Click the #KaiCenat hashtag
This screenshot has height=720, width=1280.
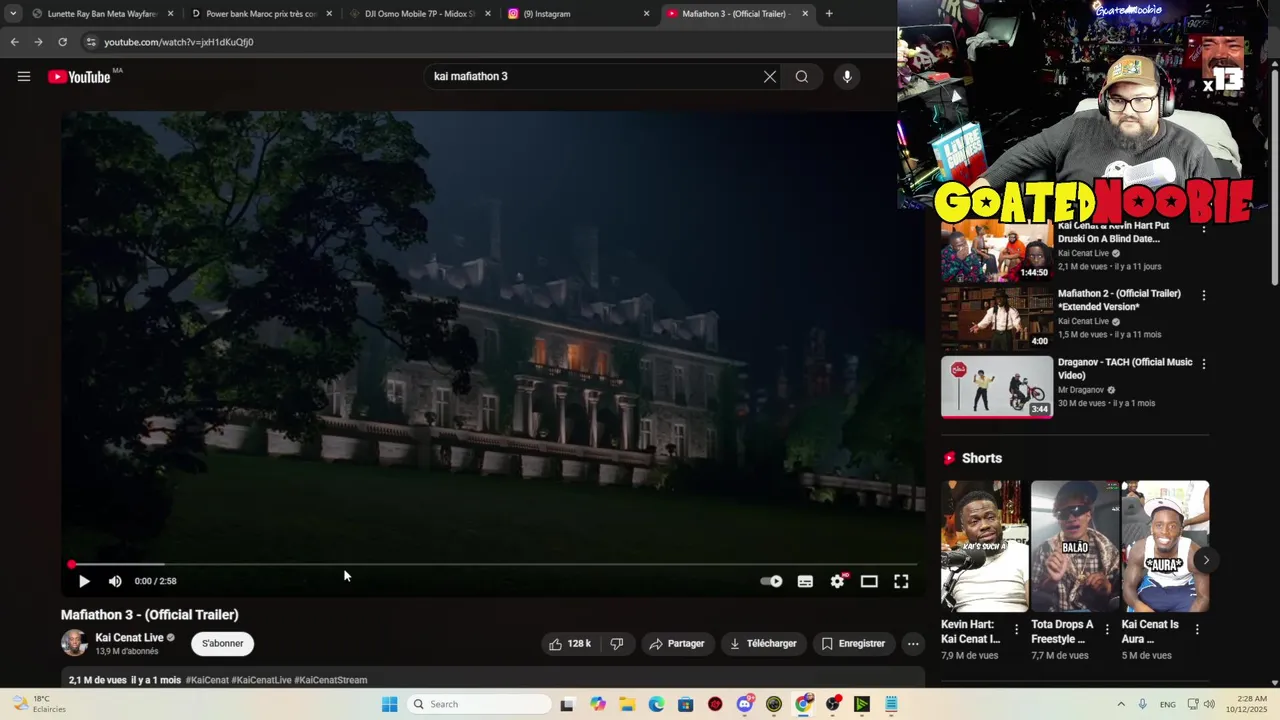(207, 680)
